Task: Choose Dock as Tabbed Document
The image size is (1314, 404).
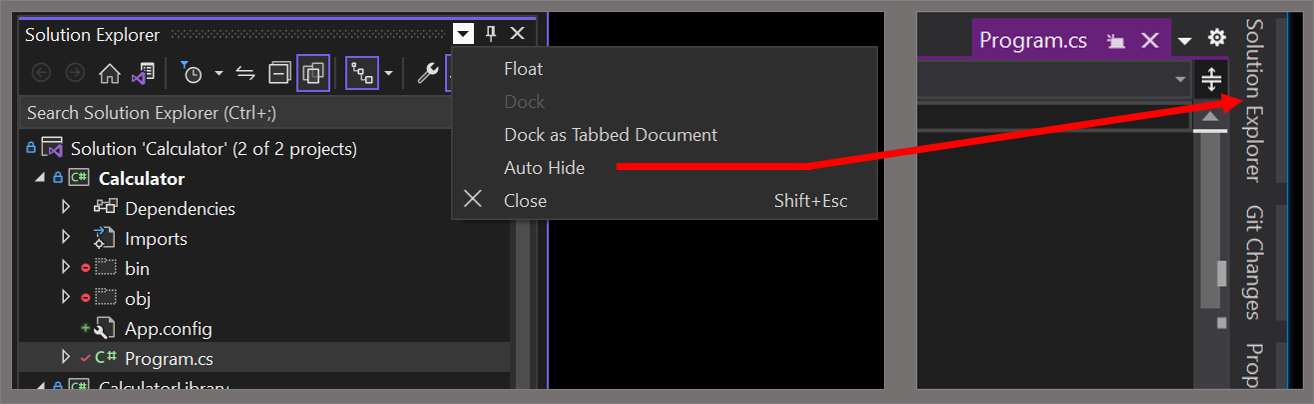Action: (611, 134)
